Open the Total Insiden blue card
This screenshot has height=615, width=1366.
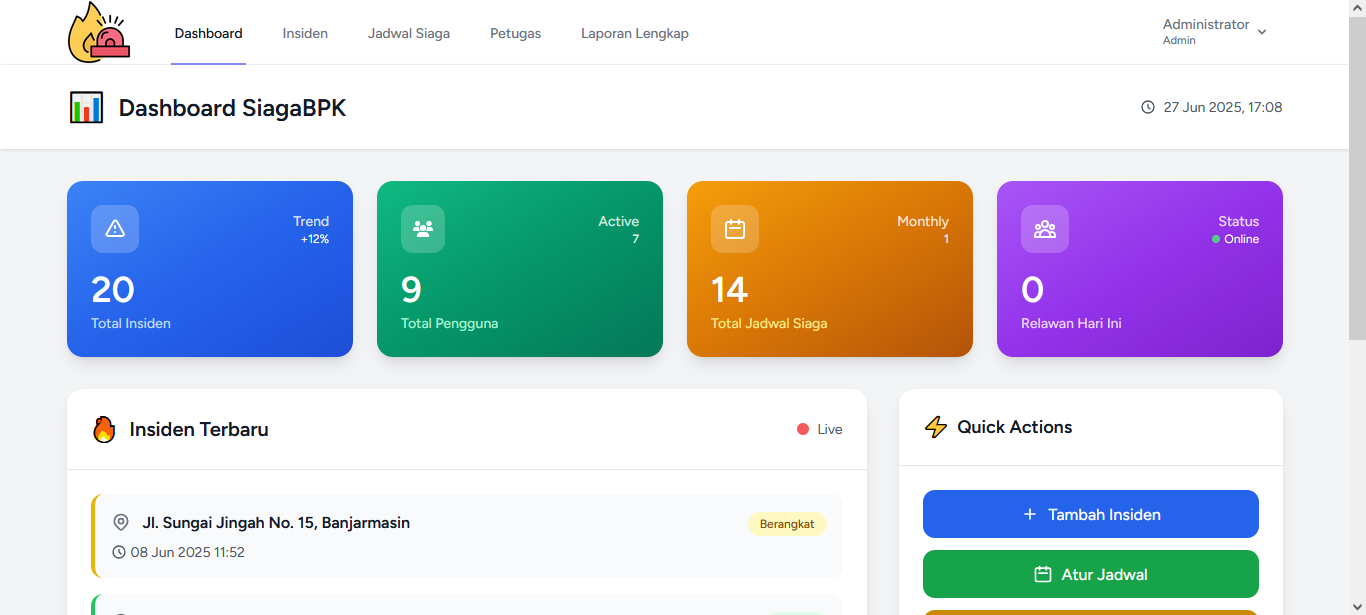210,269
